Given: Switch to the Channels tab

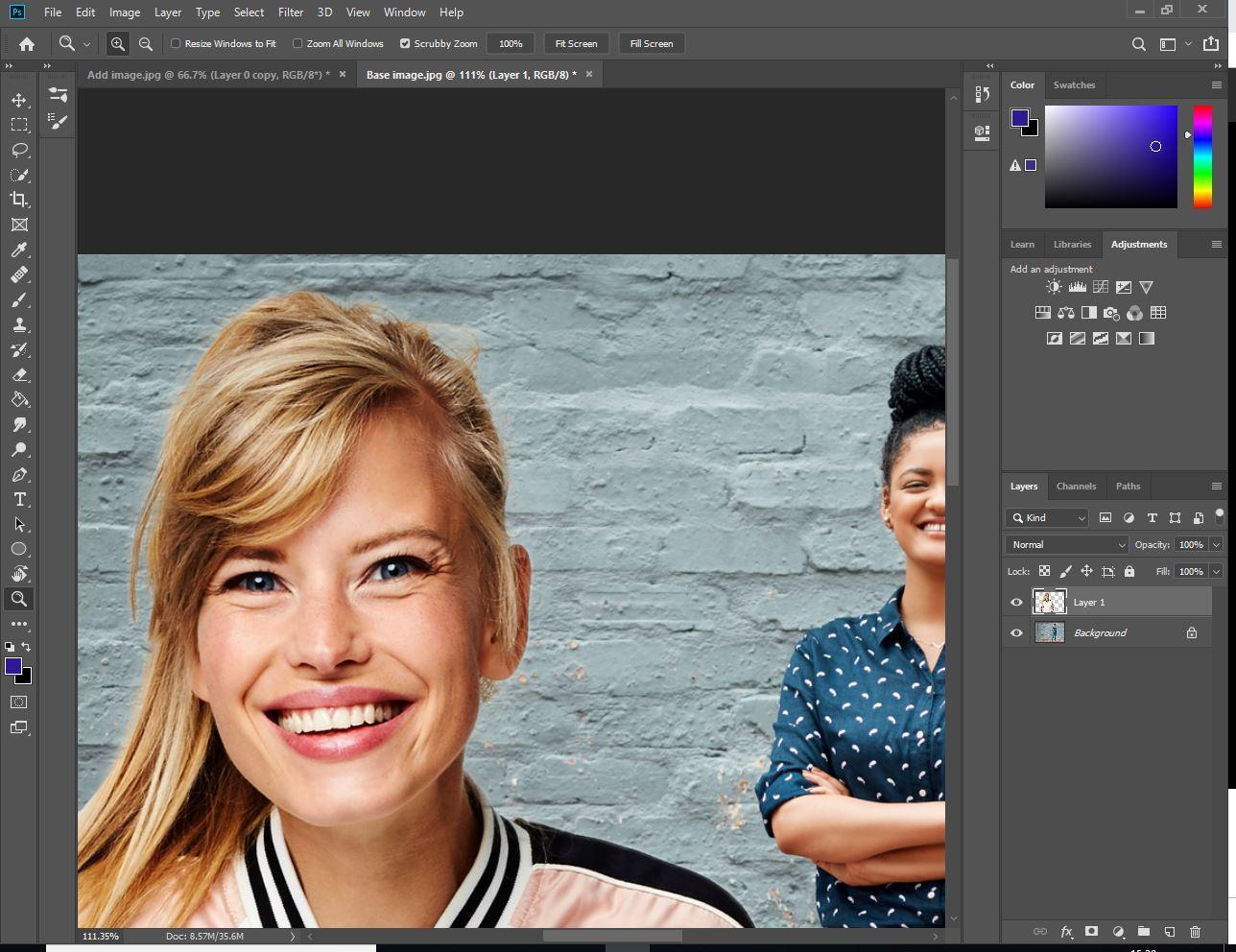Looking at the screenshot, I should point(1076,487).
